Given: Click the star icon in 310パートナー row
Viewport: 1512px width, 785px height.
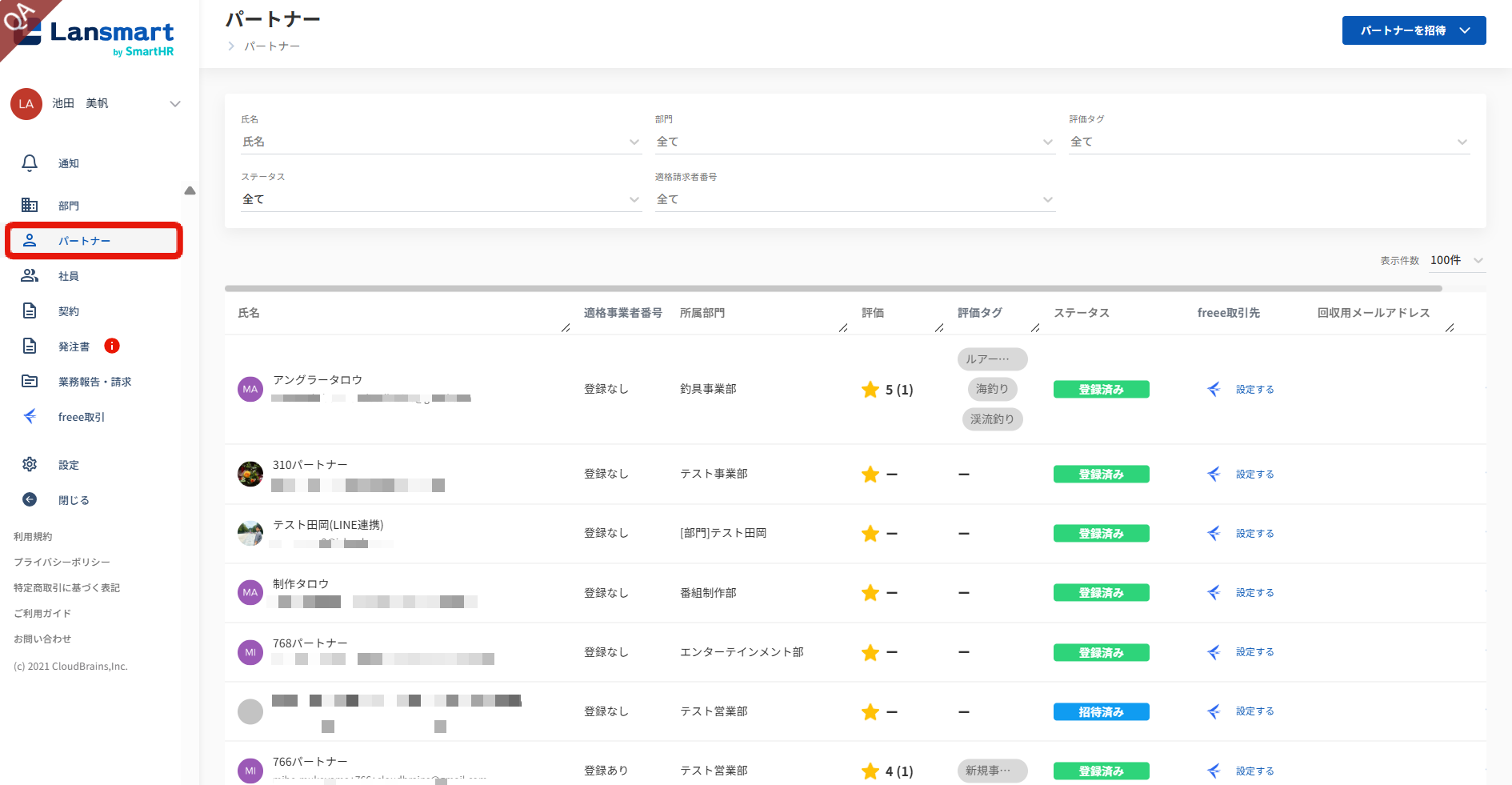Looking at the screenshot, I should (x=870, y=475).
